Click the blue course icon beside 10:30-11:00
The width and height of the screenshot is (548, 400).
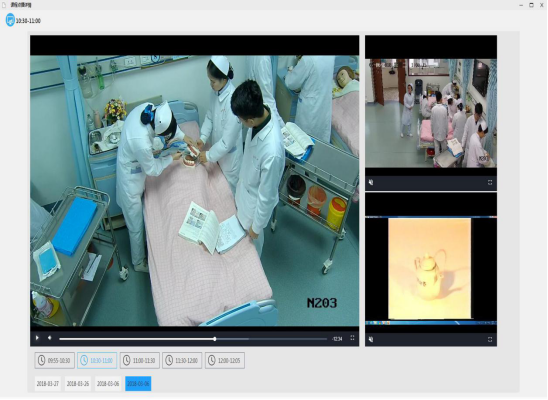10,20
